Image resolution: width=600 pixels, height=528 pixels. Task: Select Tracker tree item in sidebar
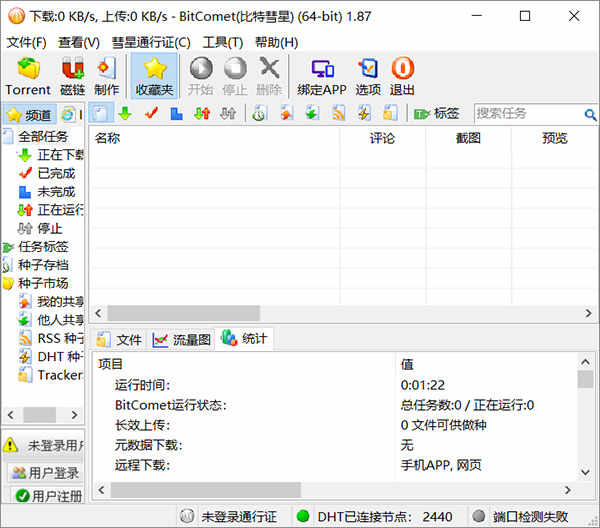[51, 375]
